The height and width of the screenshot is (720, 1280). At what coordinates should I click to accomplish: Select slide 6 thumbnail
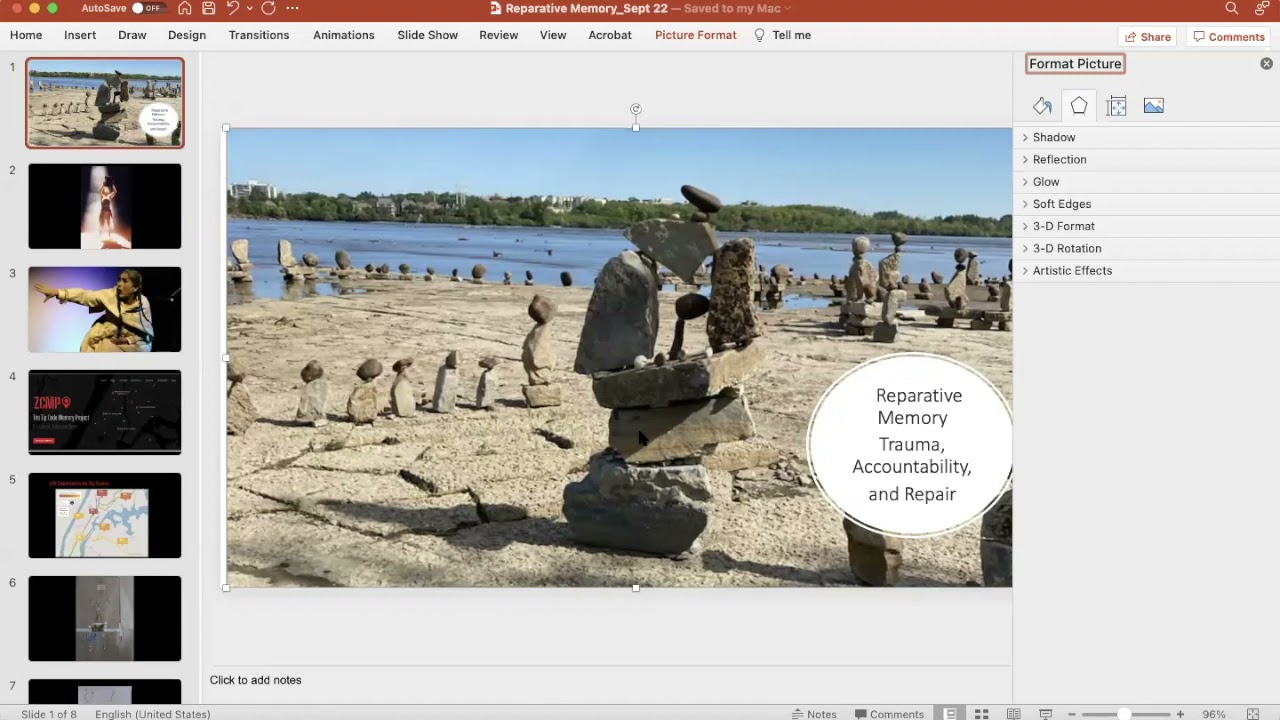click(x=105, y=618)
